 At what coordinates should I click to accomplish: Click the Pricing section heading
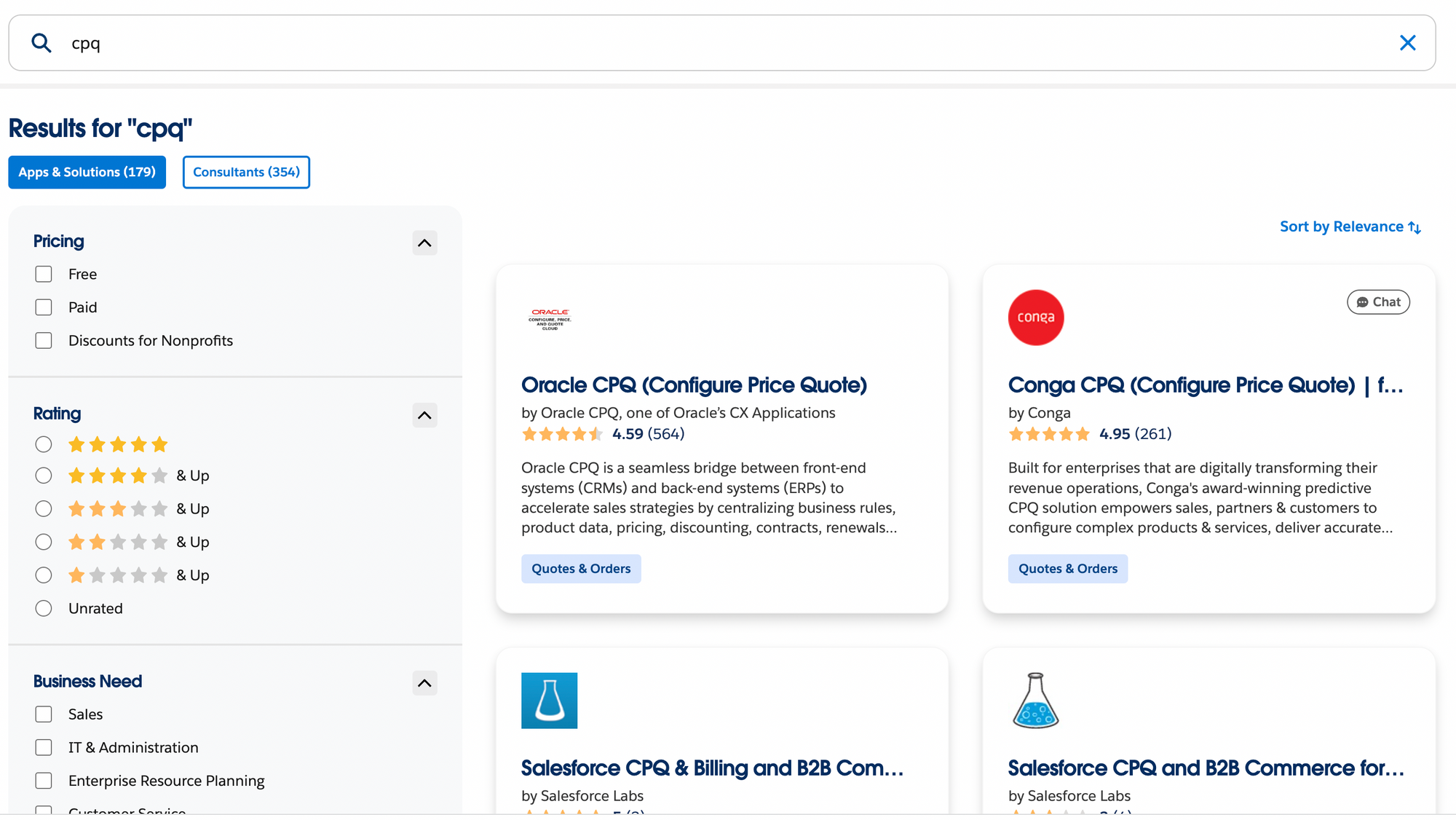point(59,241)
